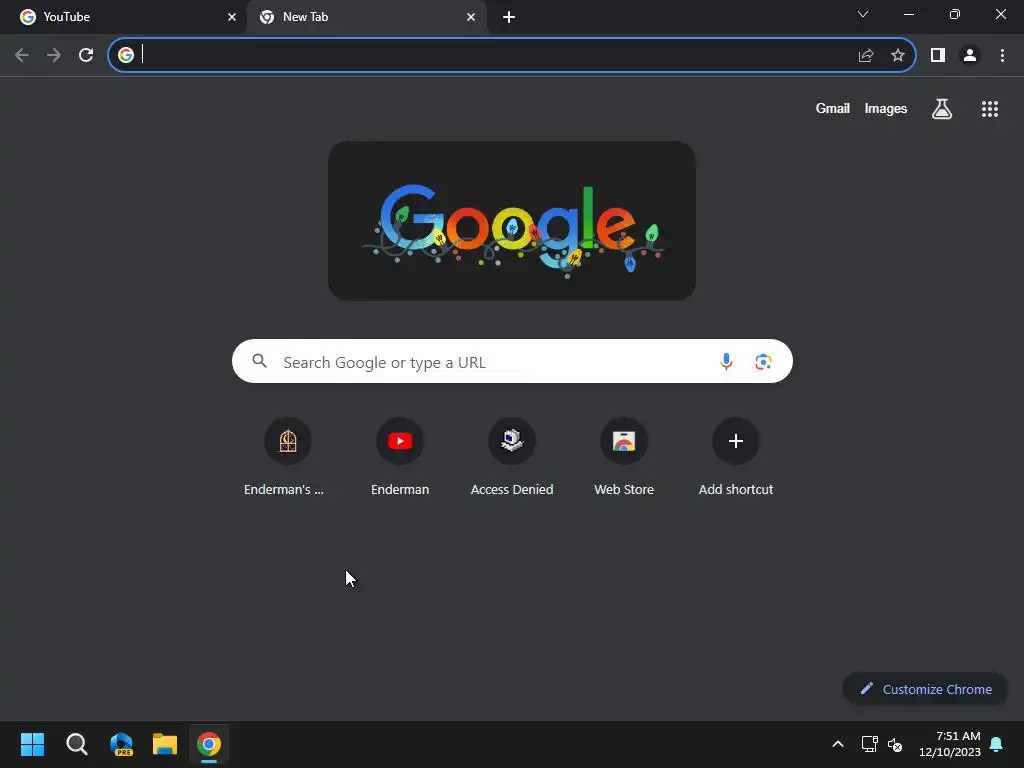The image size is (1024, 768).
Task: Search by image with Google Lens icon
Action: point(763,361)
